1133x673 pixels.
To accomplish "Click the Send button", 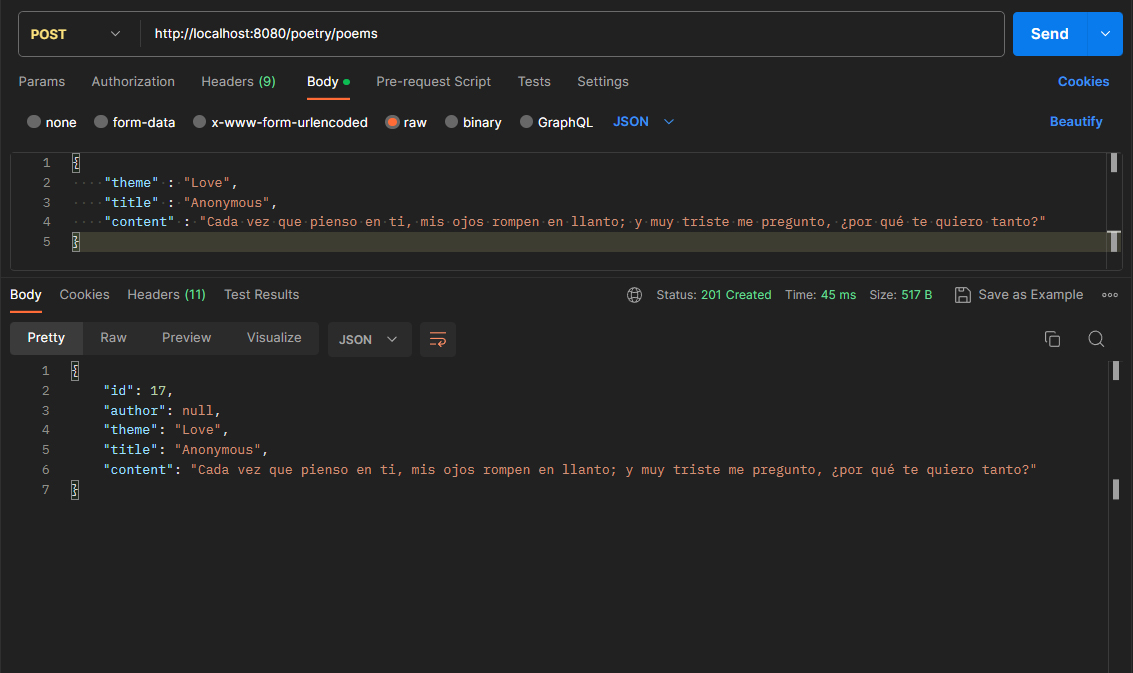I will coord(1049,34).
